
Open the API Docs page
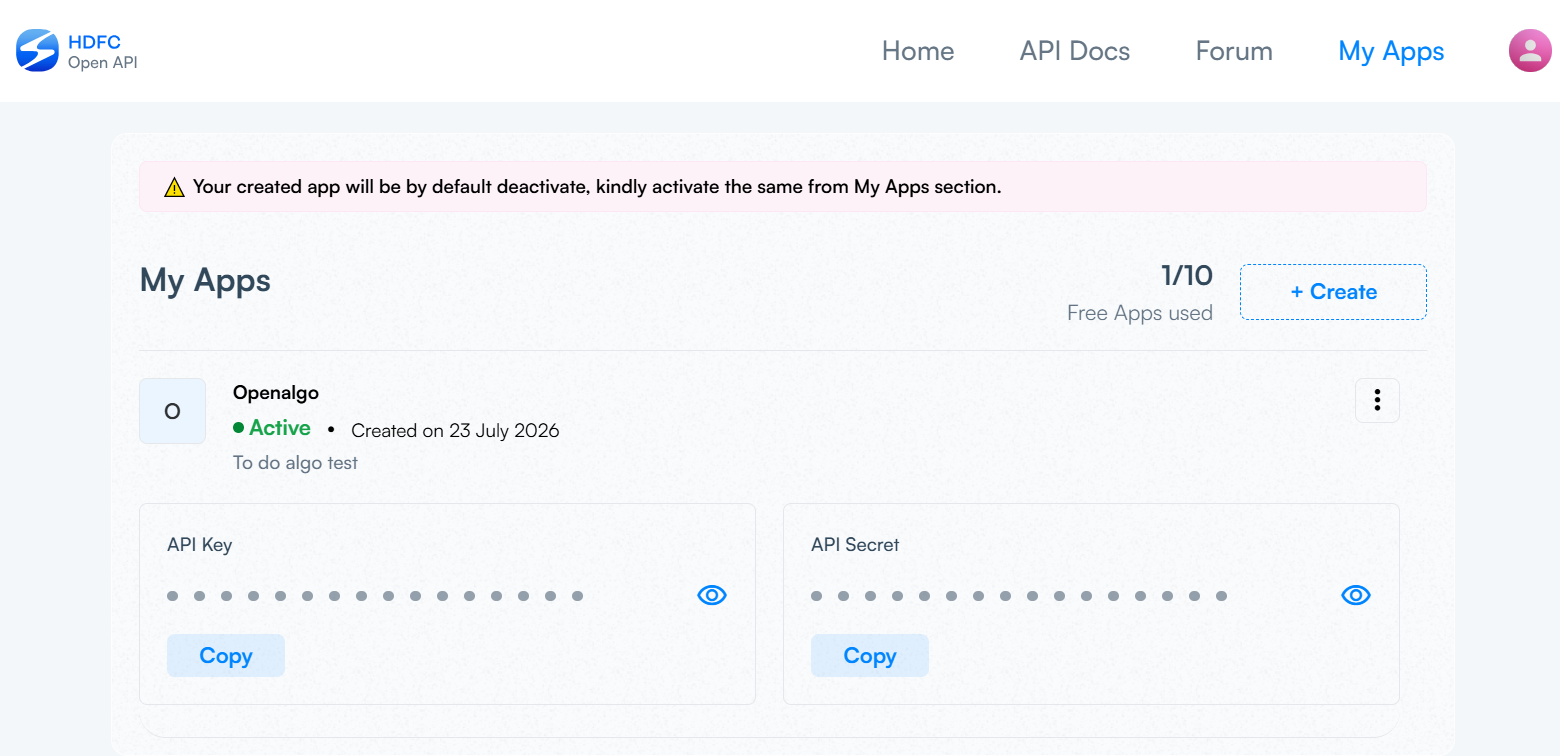(x=1075, y=51)
